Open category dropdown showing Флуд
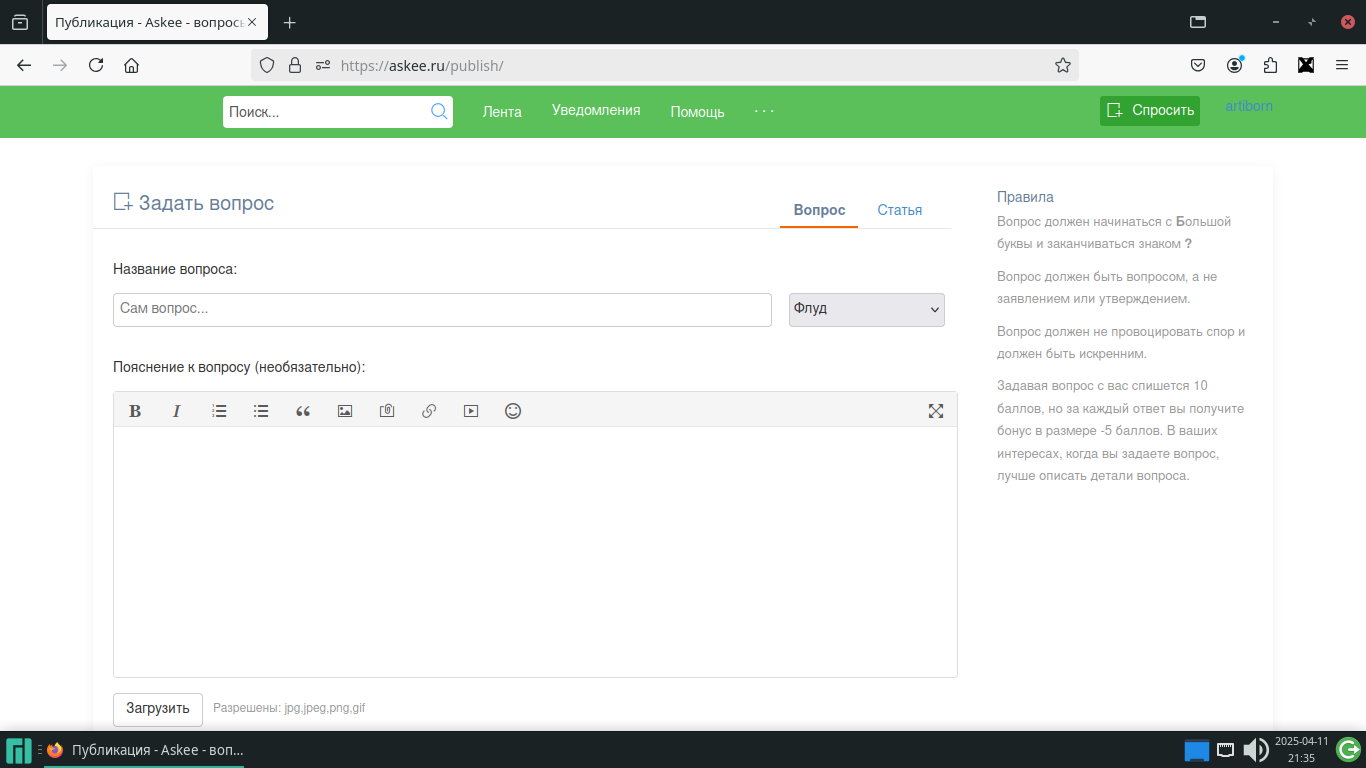The height and width of the screenshot is (768, 1366). (867, 309)
